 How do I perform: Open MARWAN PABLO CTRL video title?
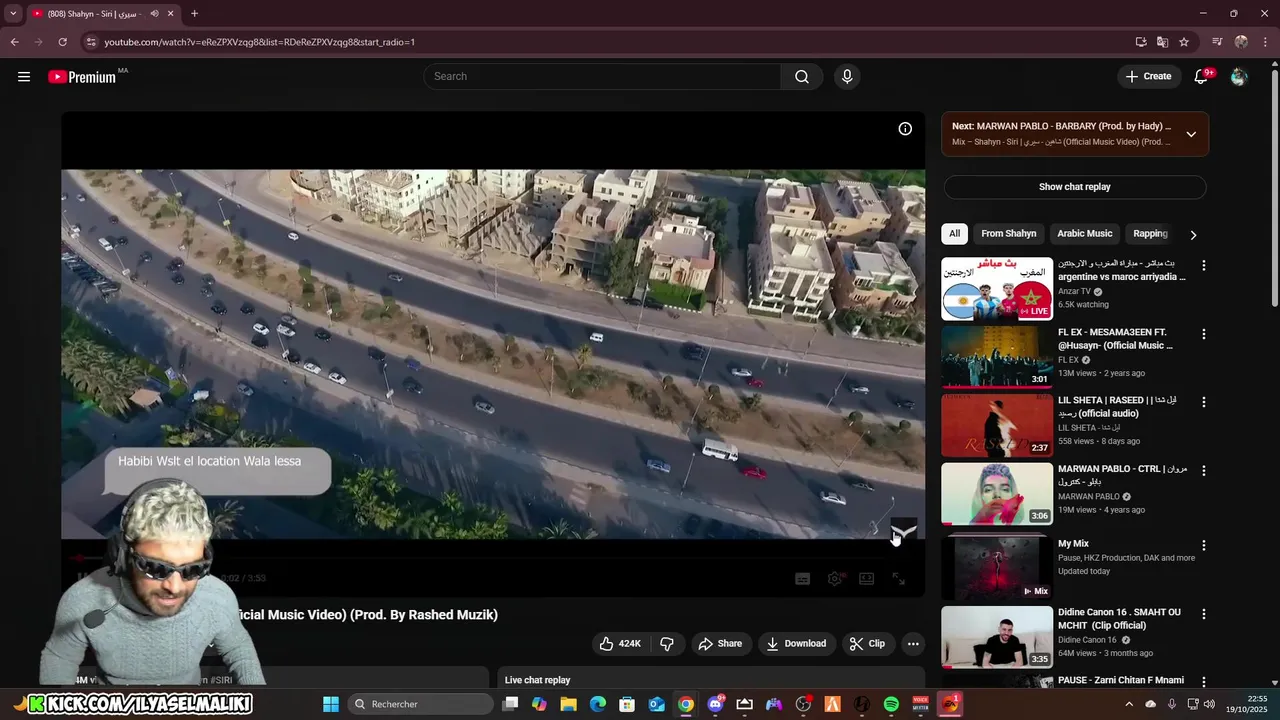point(1122,475)
